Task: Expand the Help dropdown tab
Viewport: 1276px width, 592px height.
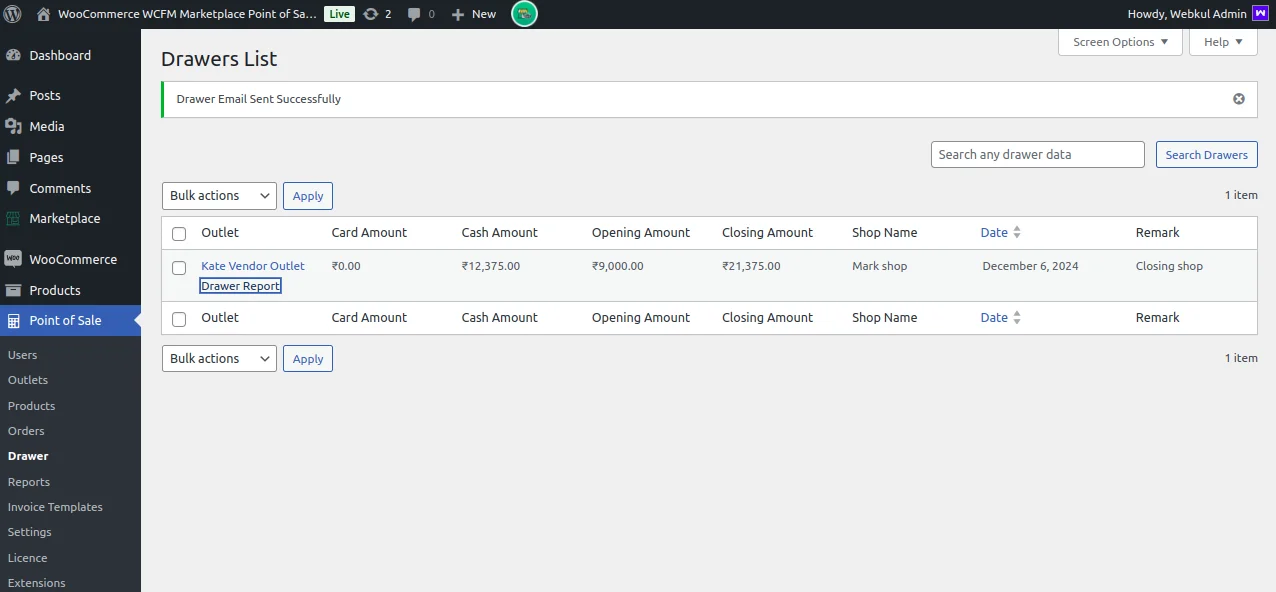Action: pos(1223,42)
